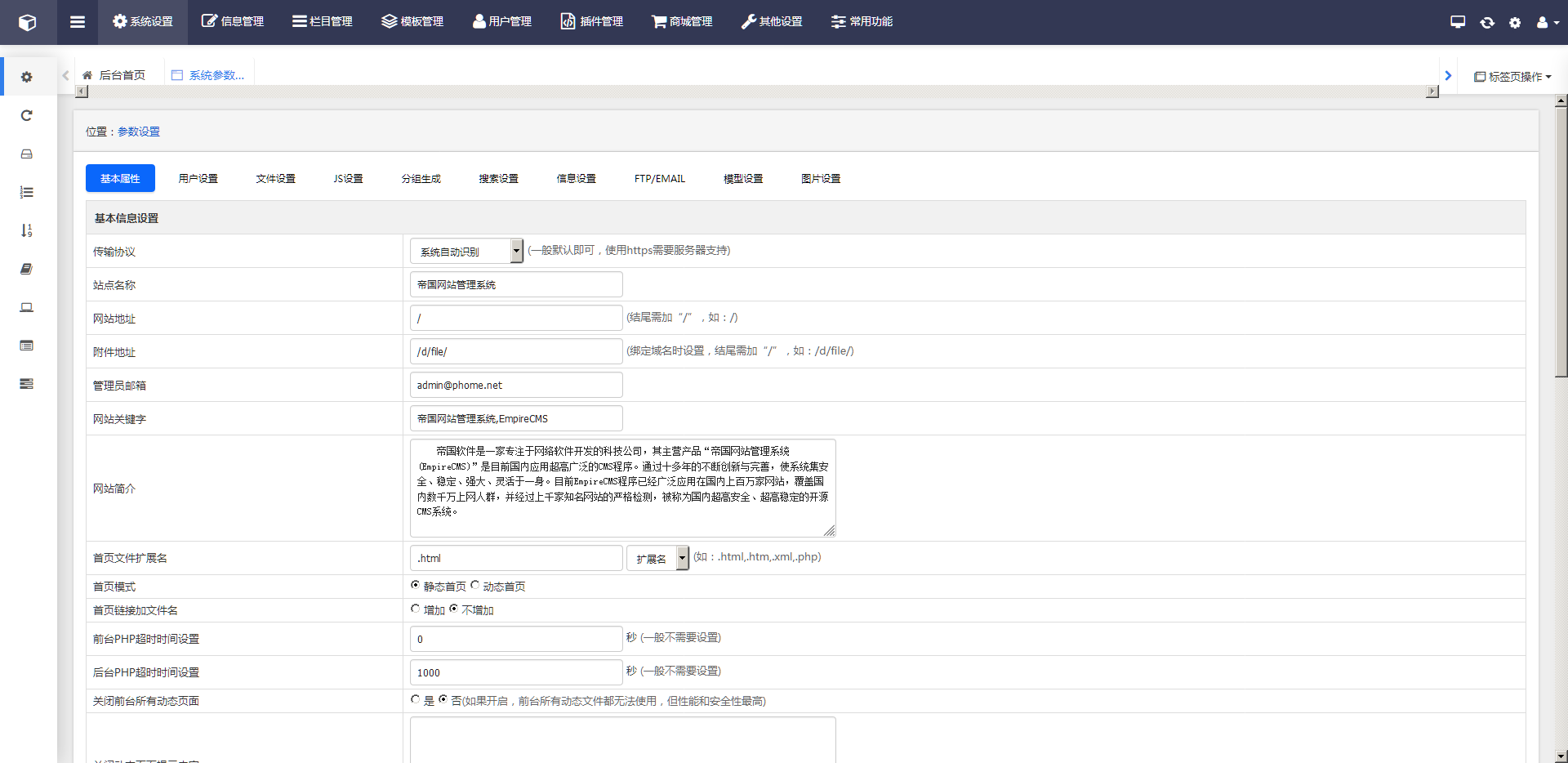This screenshot has height=763, width=1568.
Task: Click the 参数设置 breadcrumb link
Action: pos(139,132)
